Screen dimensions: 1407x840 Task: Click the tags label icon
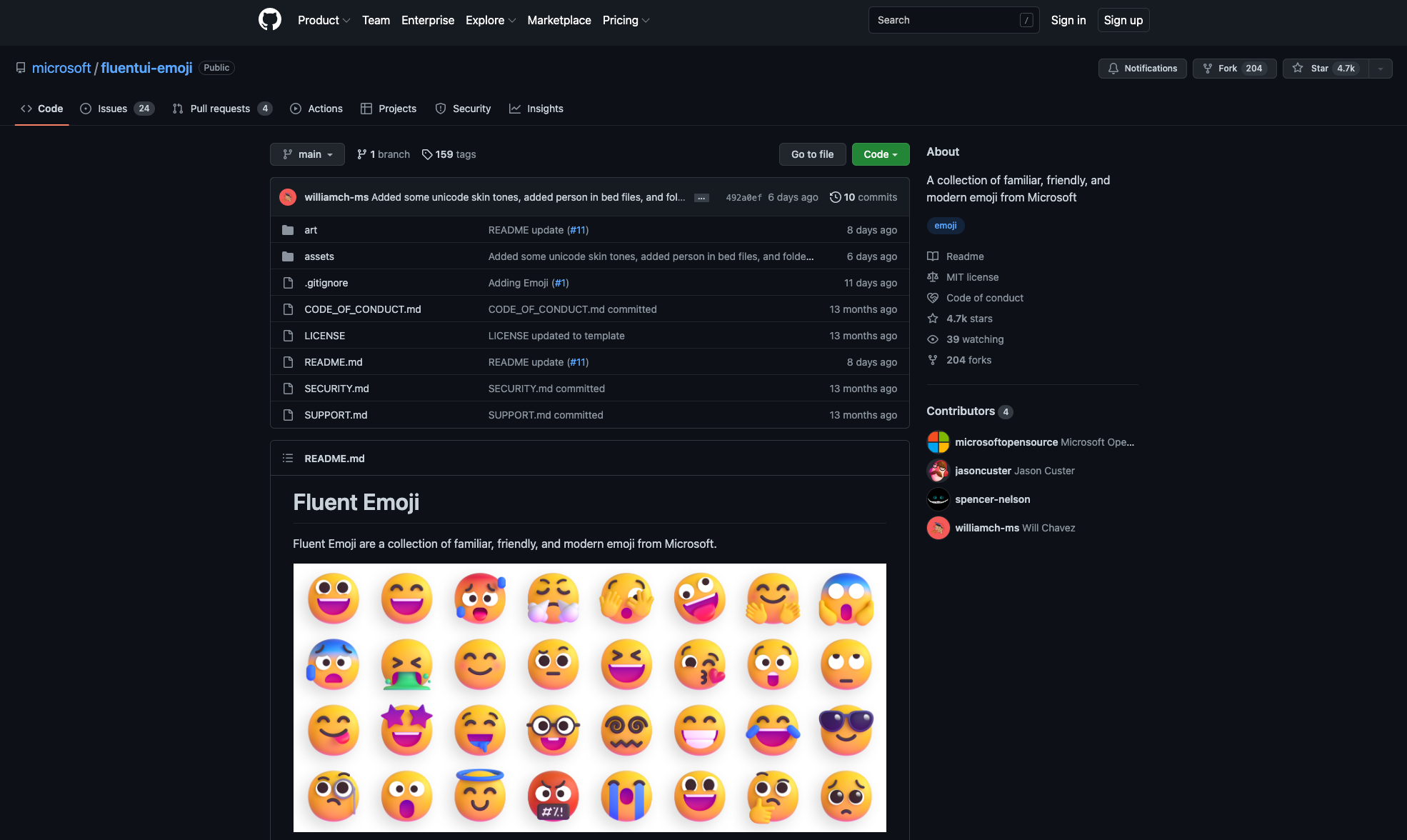427,154
